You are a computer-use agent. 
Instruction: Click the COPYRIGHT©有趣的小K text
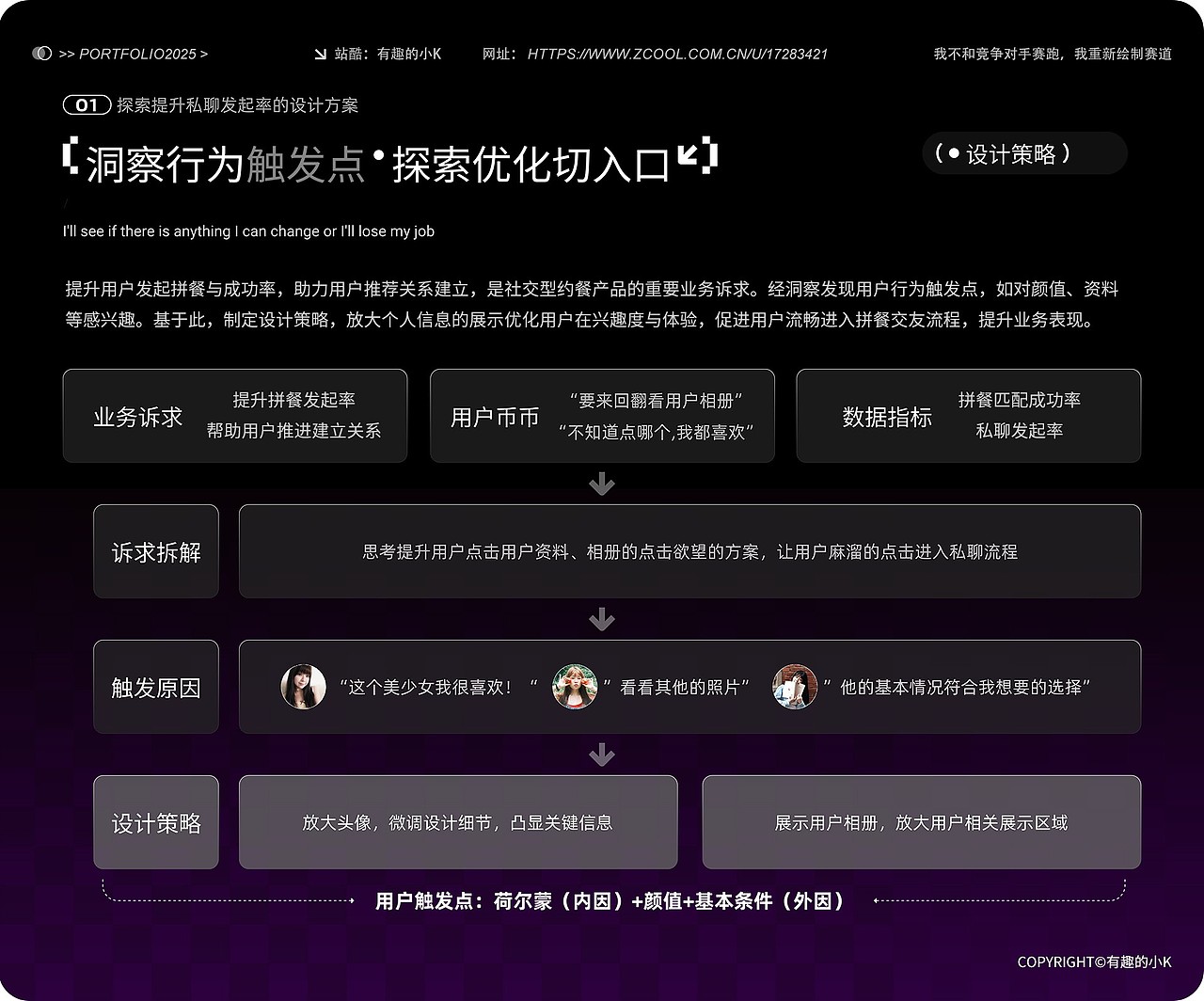pyautogui.click(x=1095, y=961)
